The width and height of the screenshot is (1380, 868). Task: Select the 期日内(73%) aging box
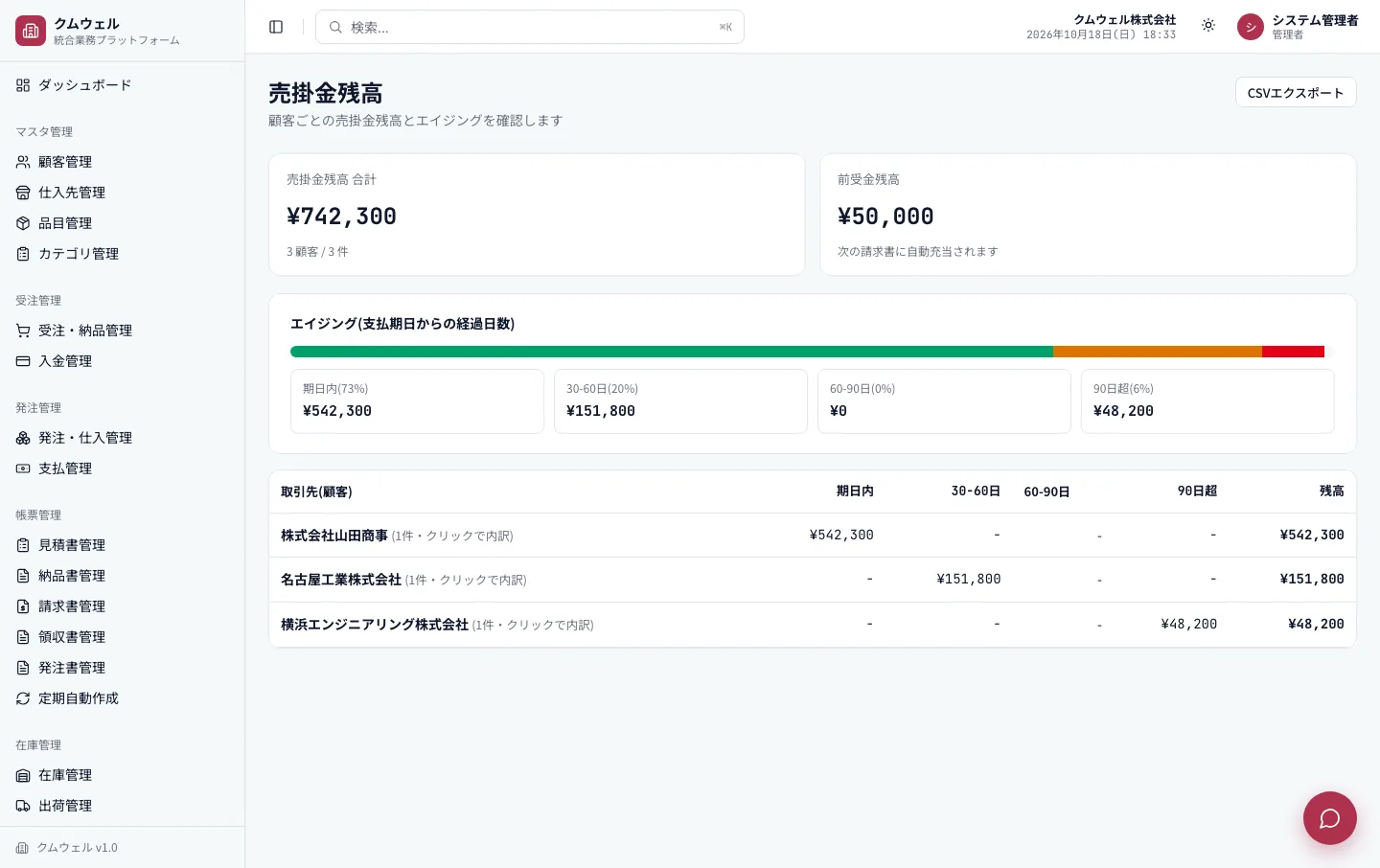417,401
